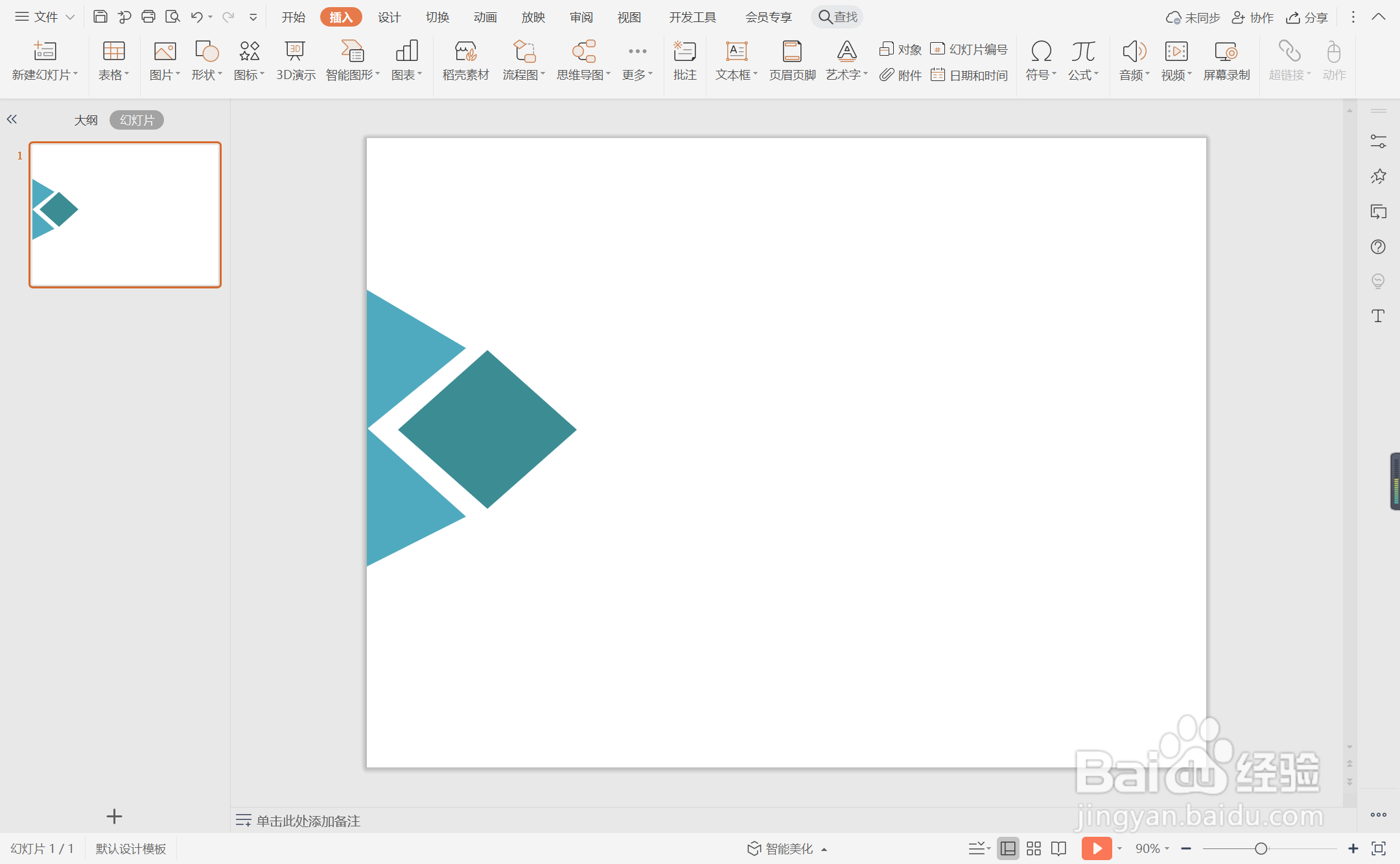
Task: Open the 页眉页脚 header footer dialog
Action: [x=792, y=60]
